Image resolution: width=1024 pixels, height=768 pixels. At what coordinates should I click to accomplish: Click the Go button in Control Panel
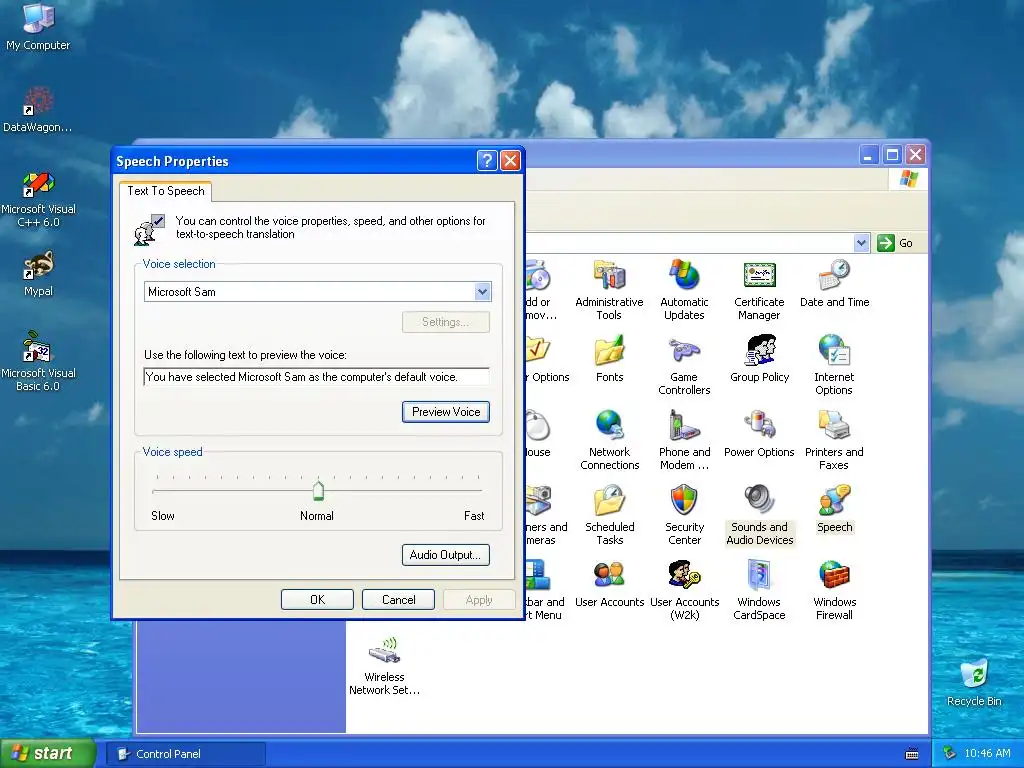click(895, 243)
